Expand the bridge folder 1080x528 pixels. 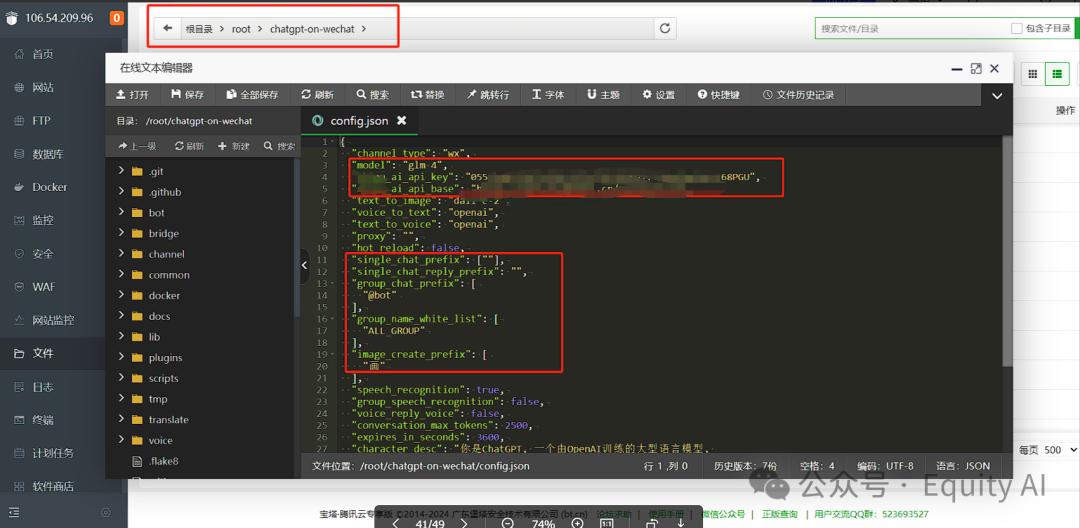tap(121, 233)
